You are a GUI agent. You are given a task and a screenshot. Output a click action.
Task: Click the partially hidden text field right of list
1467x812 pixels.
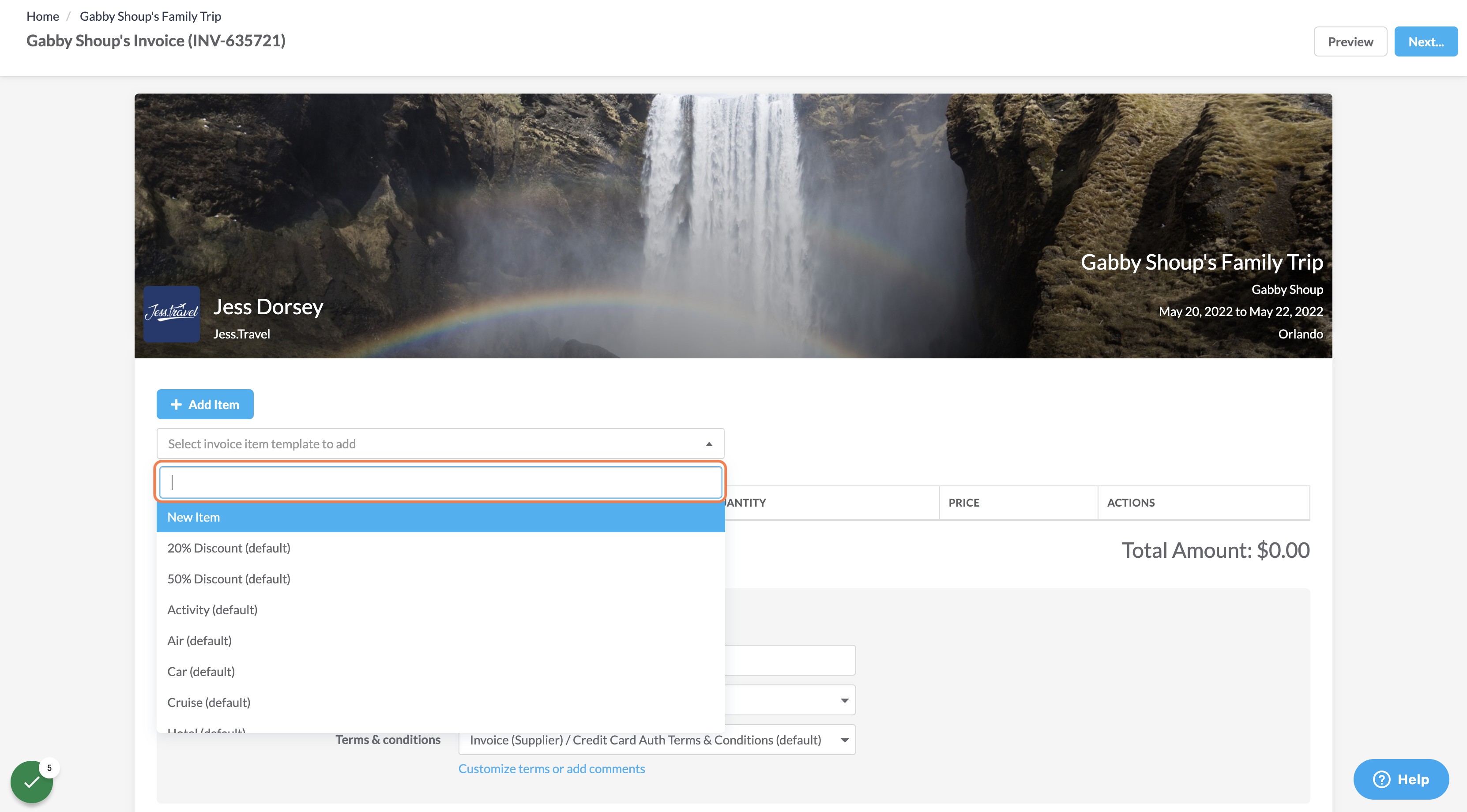point(790,660)
